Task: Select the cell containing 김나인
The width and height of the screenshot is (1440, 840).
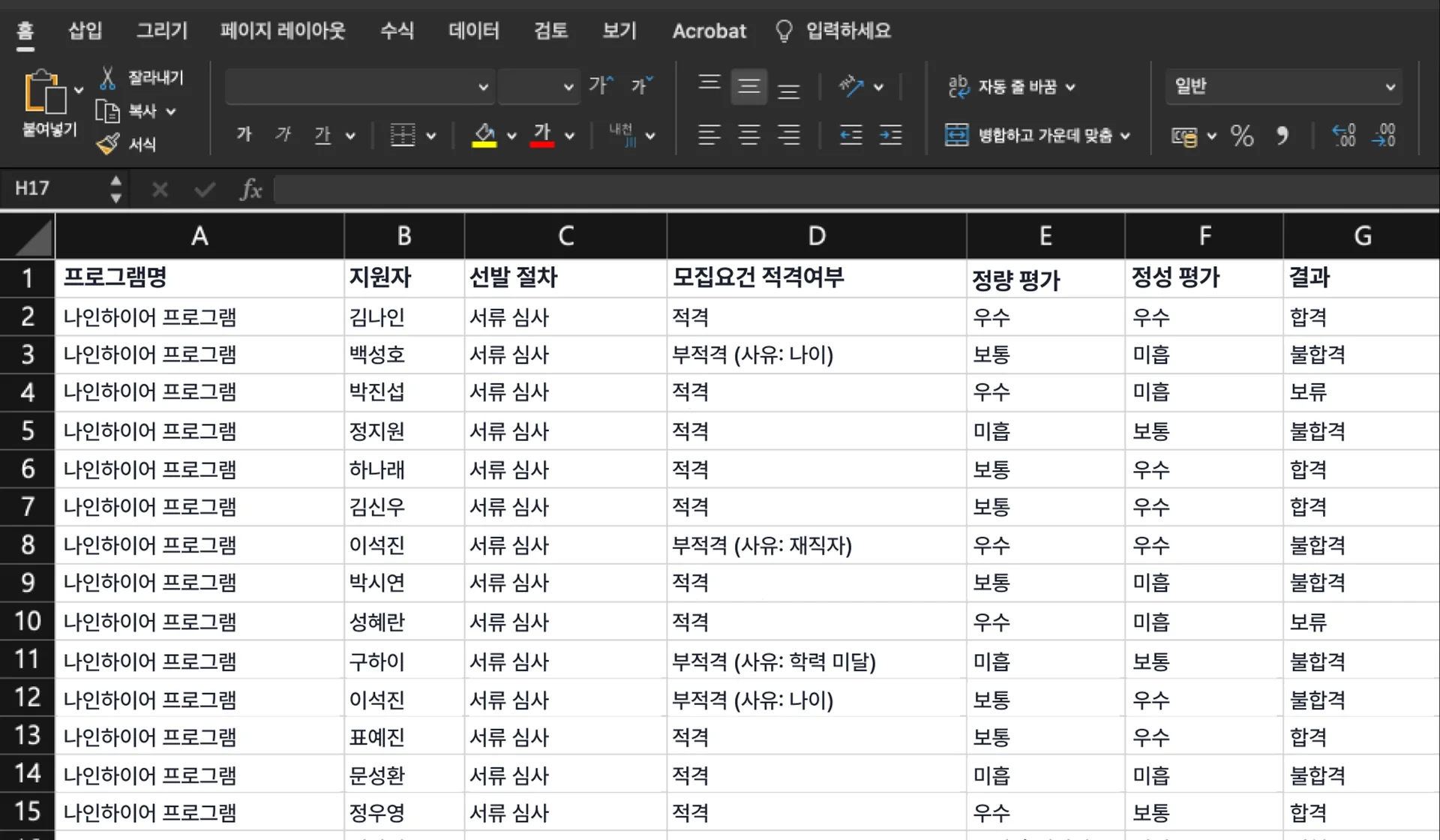Action: [x=403, y=316]
